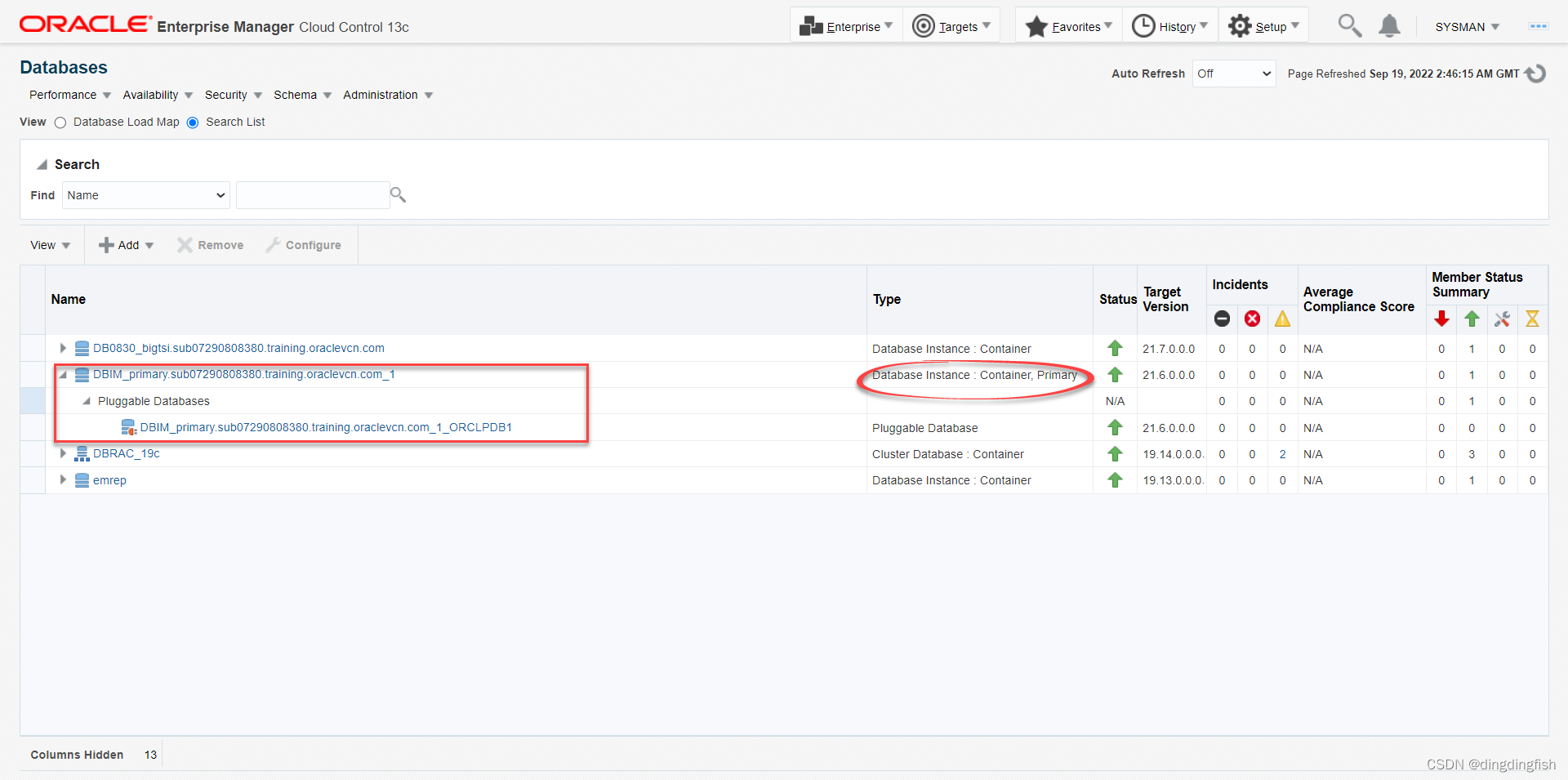Click the Targets bullseye icon

[923, 26]
